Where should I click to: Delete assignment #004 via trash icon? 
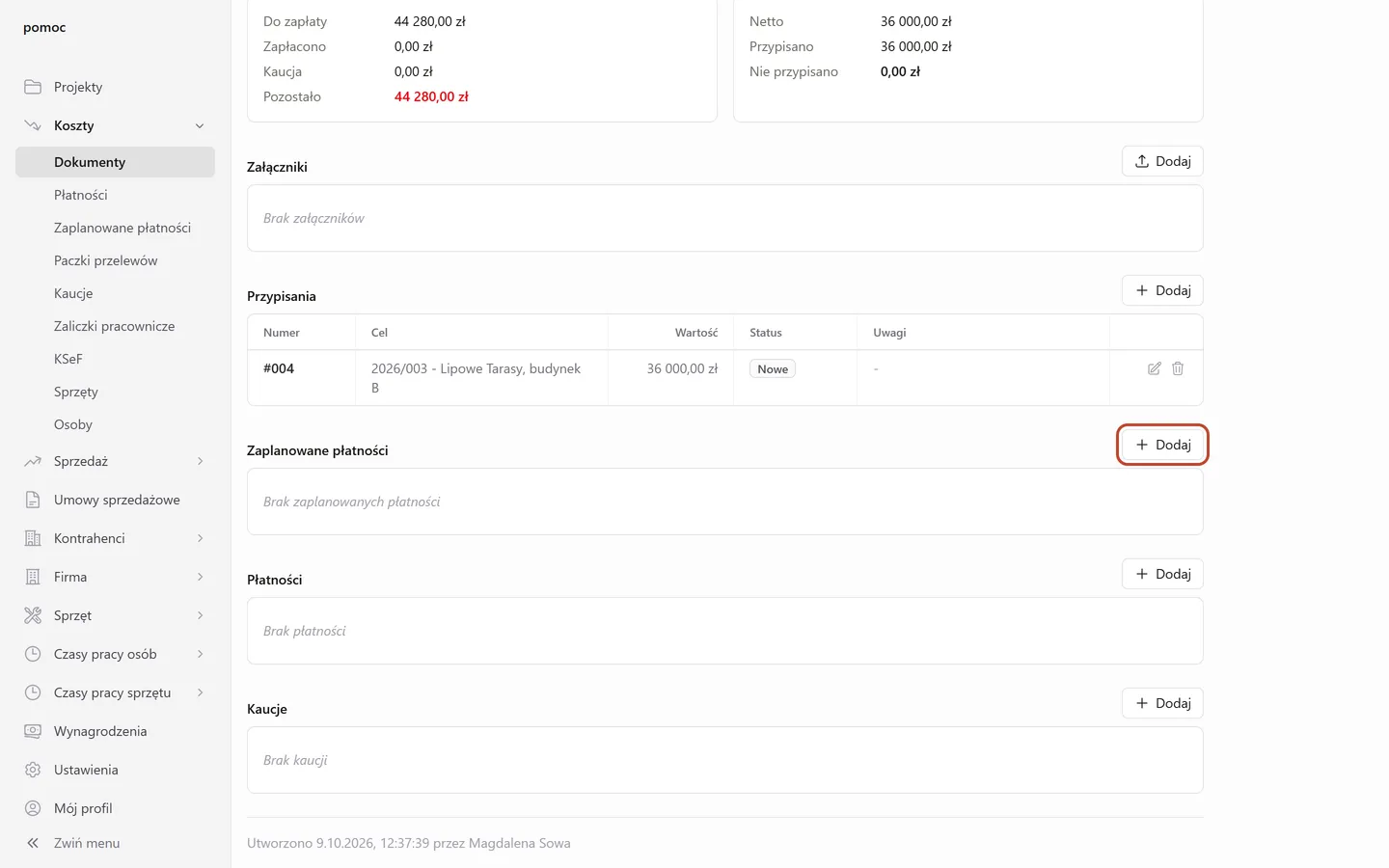click(x=1178, y=368)
